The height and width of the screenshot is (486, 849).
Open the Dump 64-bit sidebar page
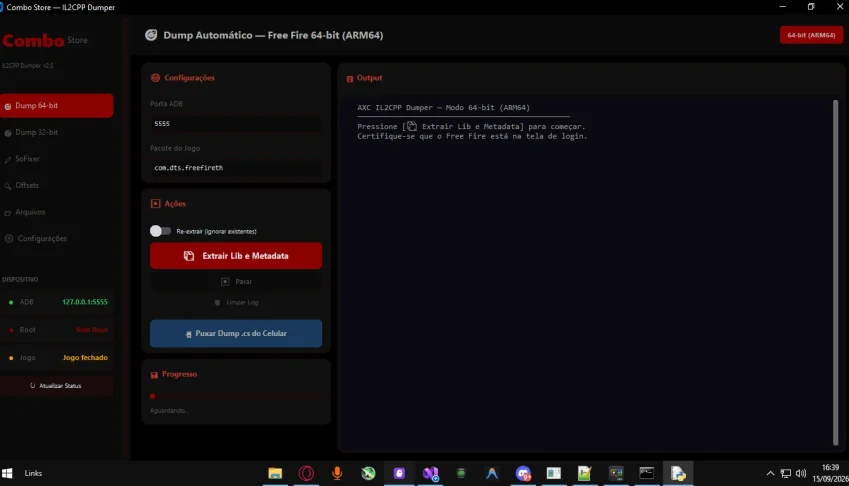coord(56,106)
